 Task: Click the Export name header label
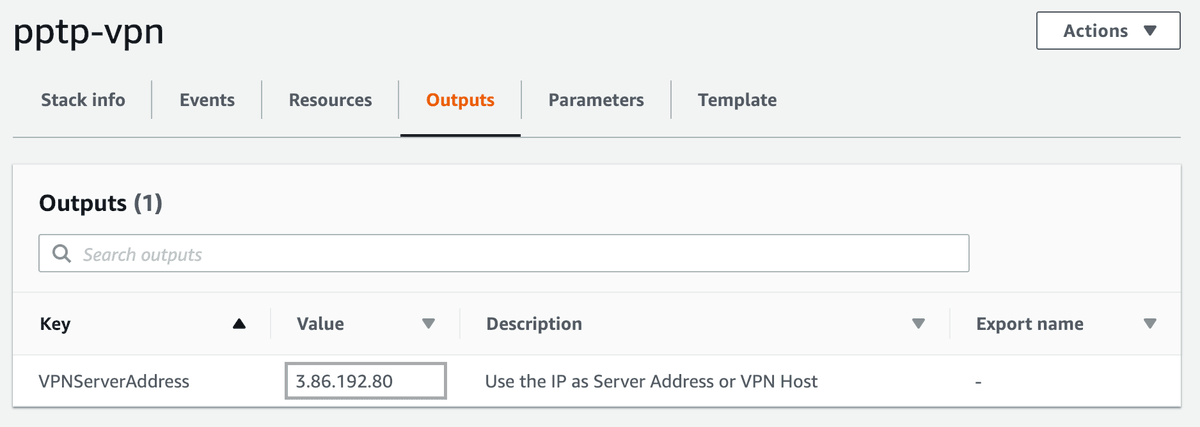pos(1029,324)
